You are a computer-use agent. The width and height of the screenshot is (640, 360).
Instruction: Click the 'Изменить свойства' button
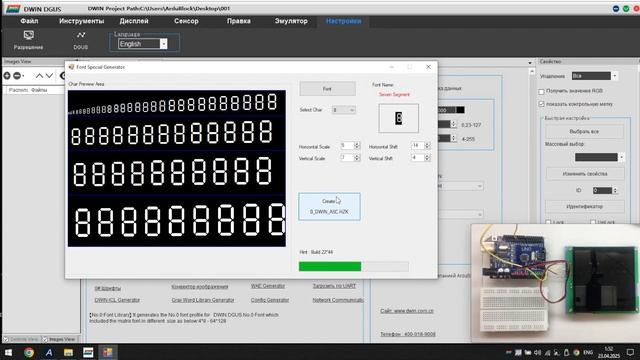pos(585,174)
